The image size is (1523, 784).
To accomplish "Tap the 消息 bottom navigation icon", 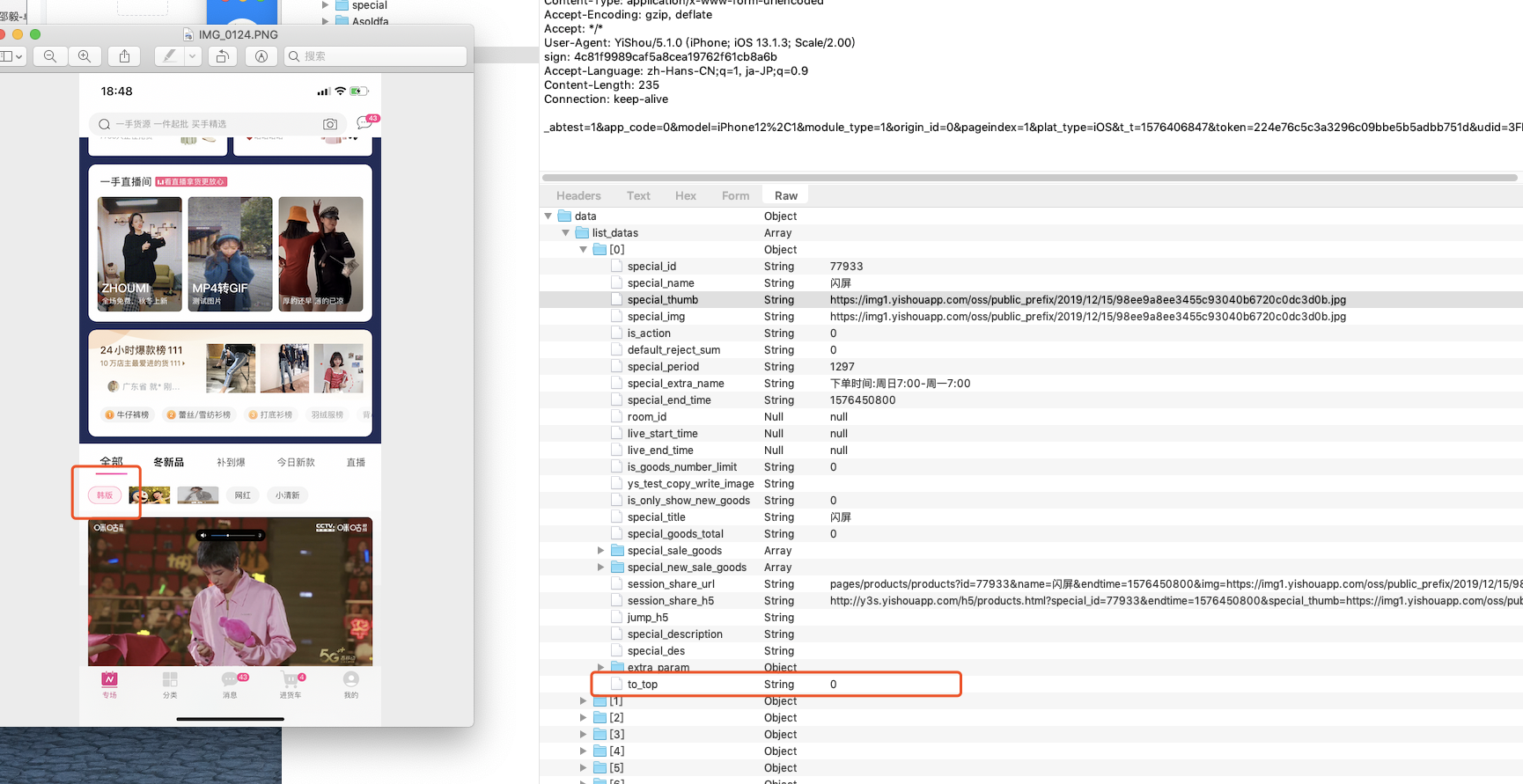I will (232, 685).
